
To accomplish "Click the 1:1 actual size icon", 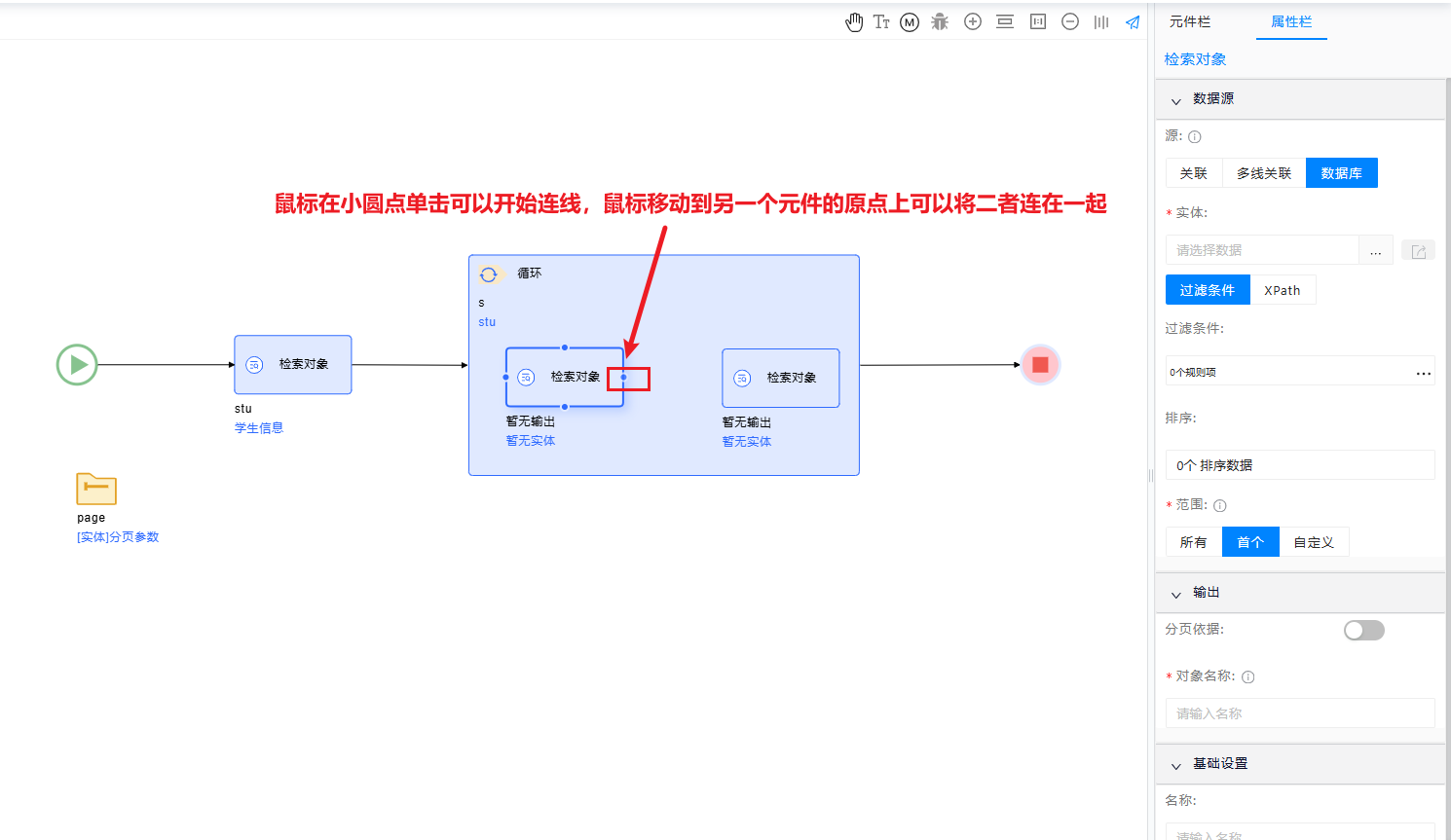I will point(1038,22).
